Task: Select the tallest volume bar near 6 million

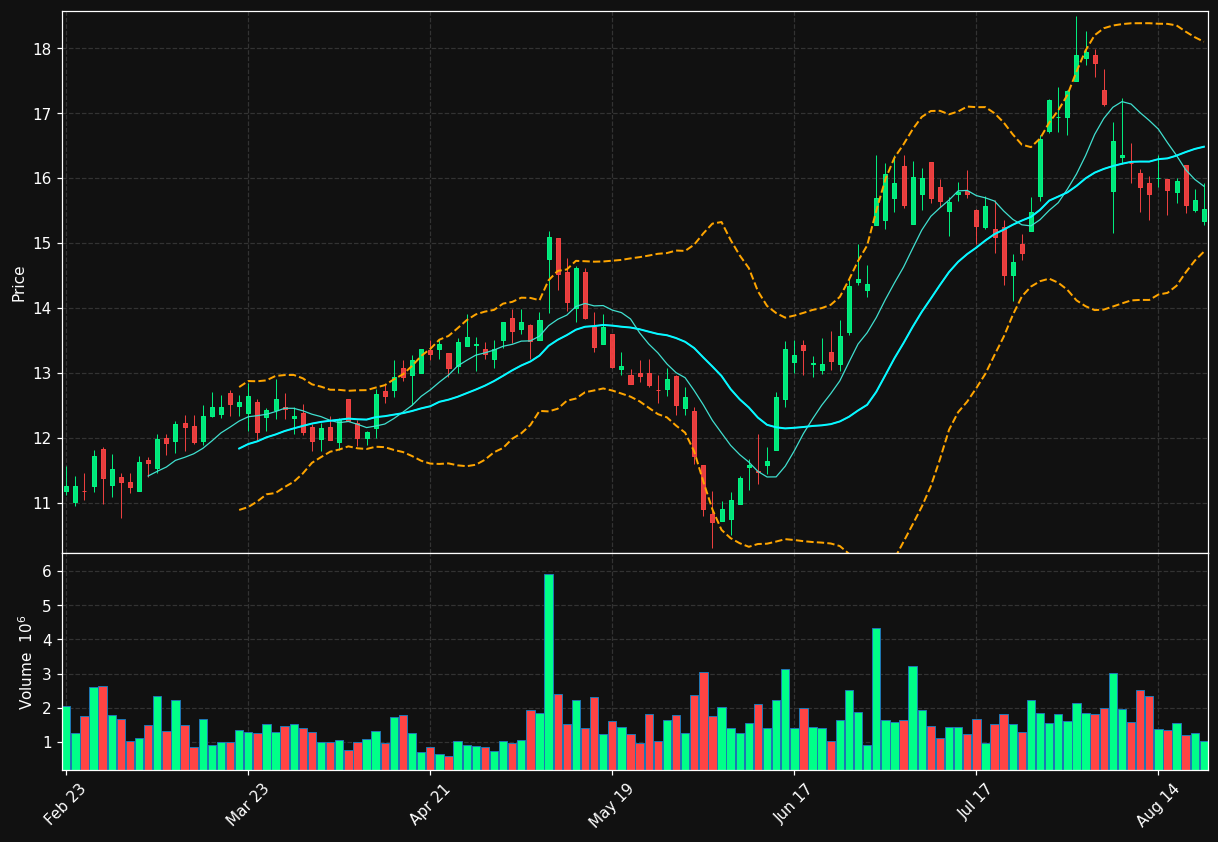Action: [549, 672]
